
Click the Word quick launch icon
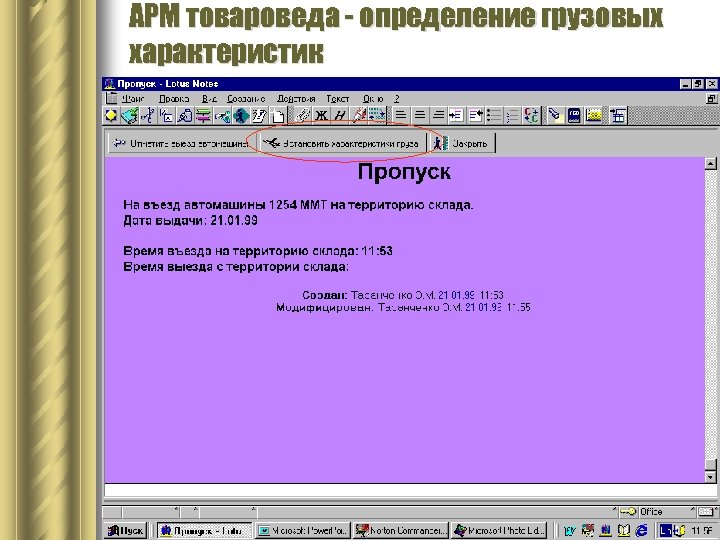click(569, 531)
